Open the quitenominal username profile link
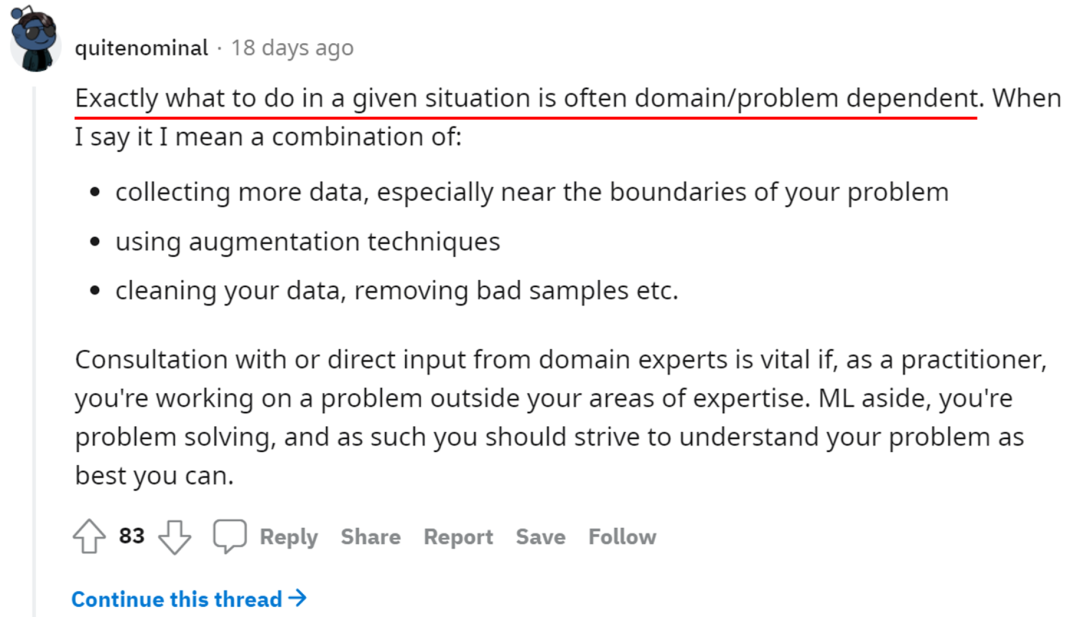Image resolution: width=1080 pixels, height=617 pixels. 141,47
